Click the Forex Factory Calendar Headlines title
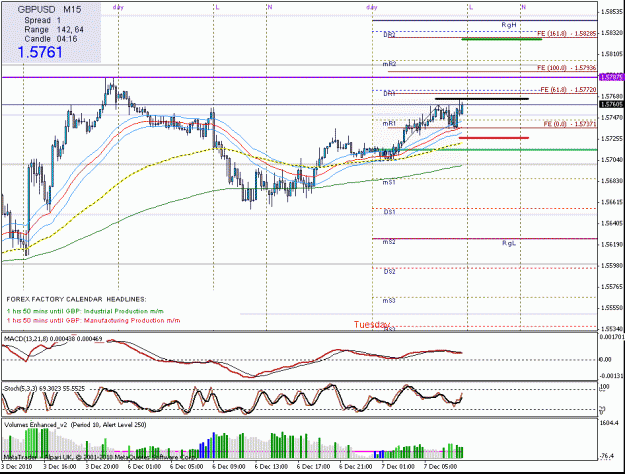Image resolution: width=625 pixels, height=474 pixels. (77, 299)
